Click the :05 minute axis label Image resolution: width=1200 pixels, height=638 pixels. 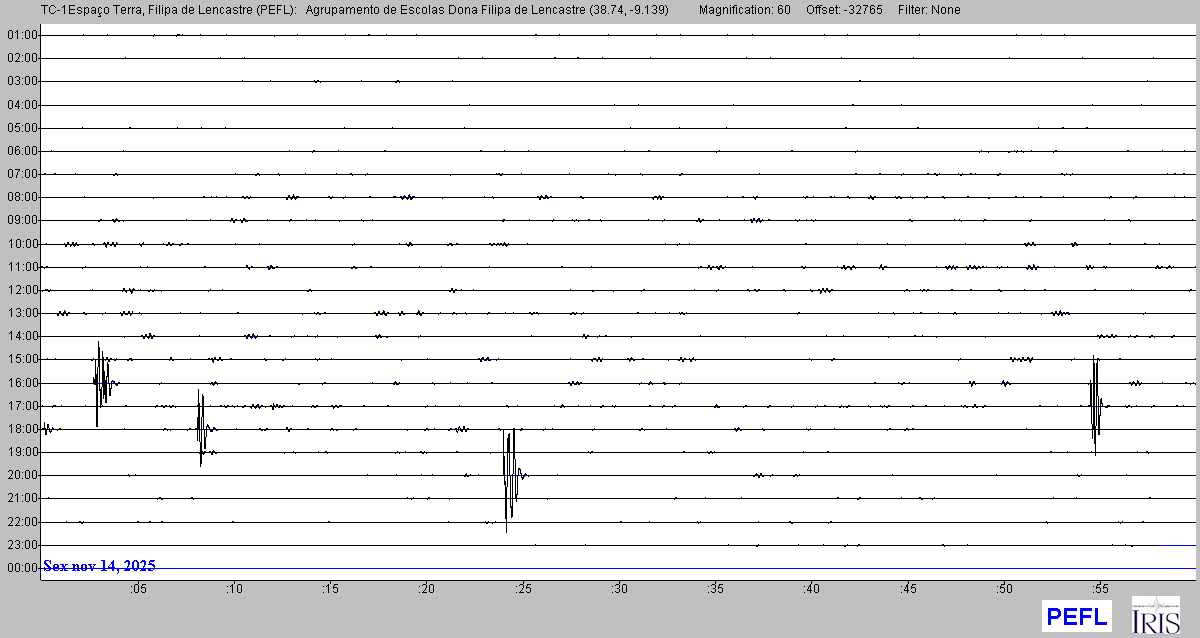tap(138, 589)
